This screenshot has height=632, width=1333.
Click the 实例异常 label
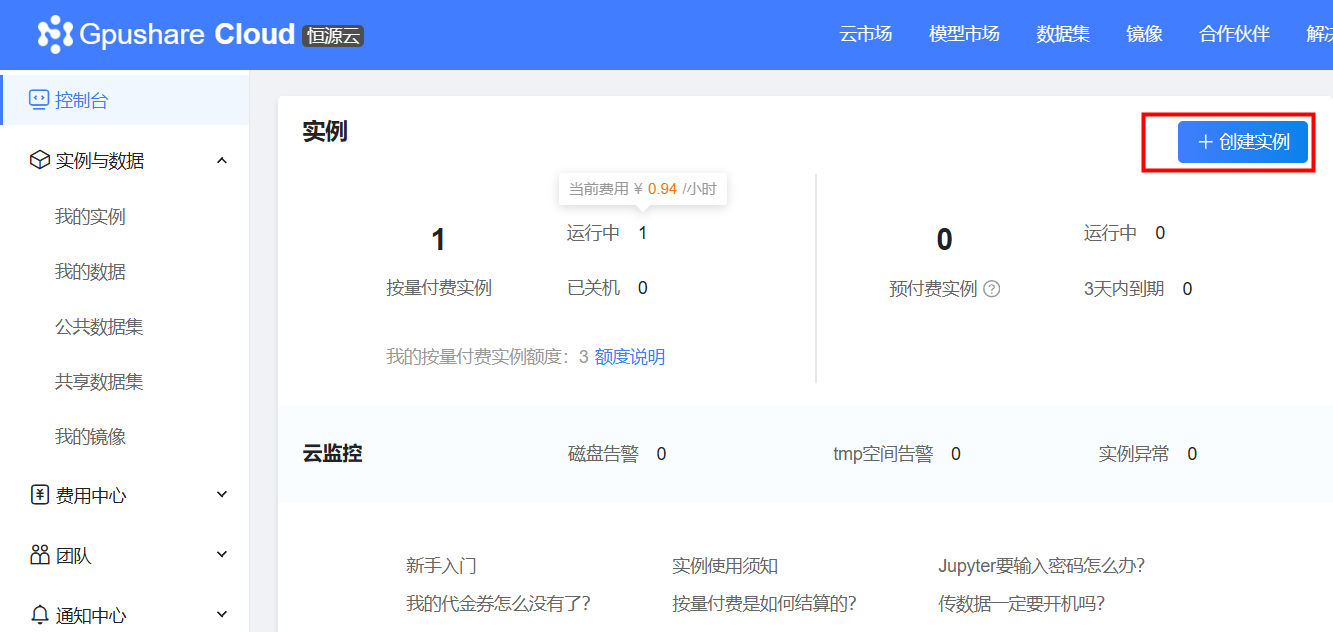coord(1134,454)
